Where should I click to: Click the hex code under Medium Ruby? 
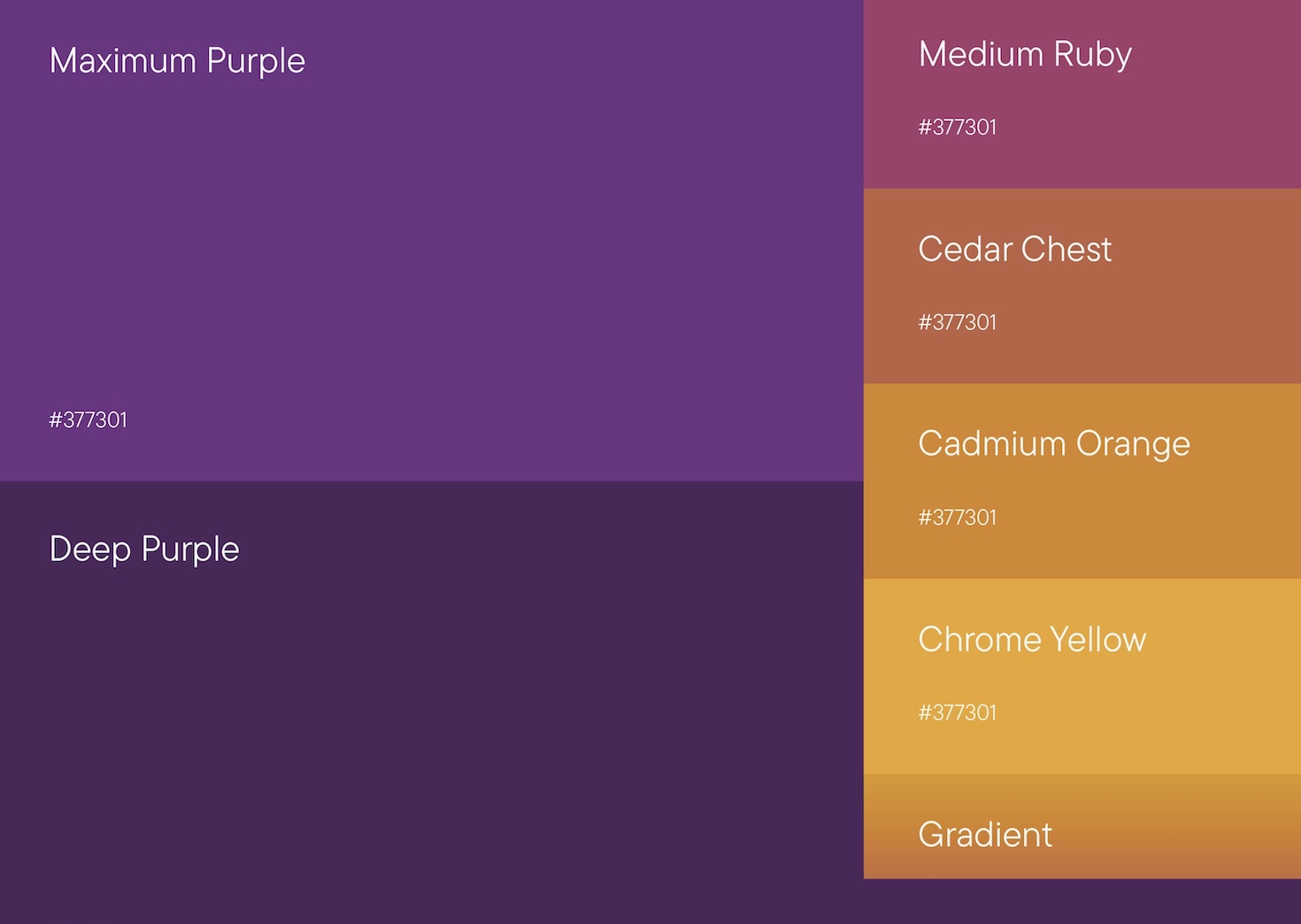958,127
